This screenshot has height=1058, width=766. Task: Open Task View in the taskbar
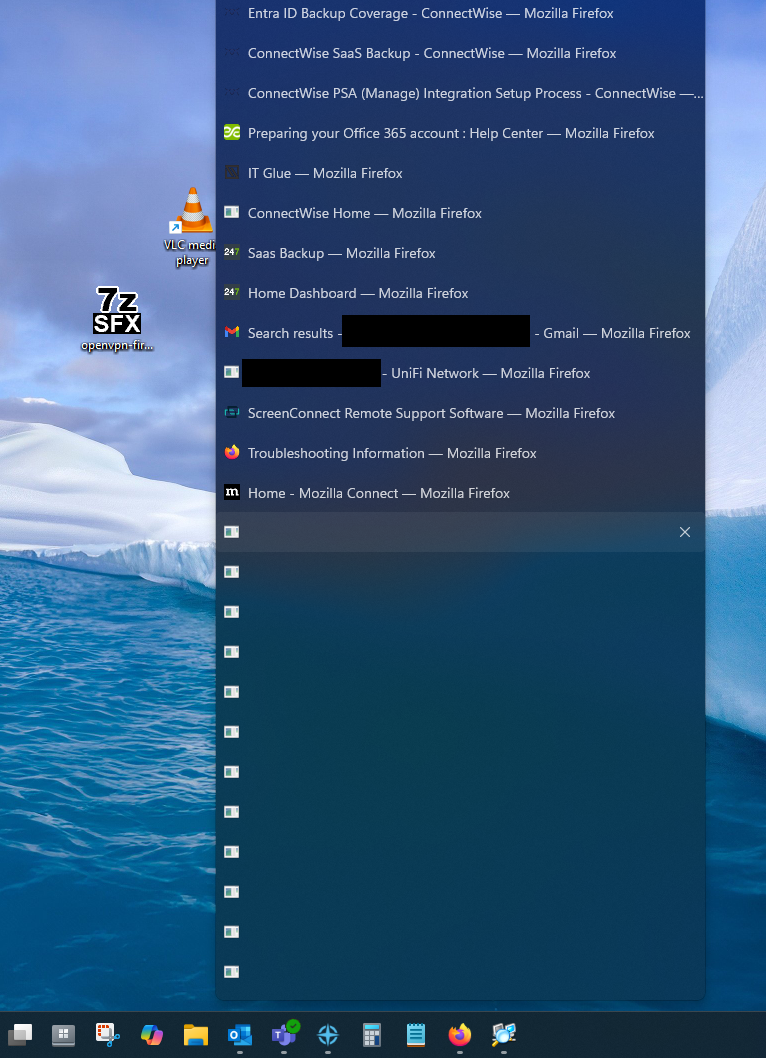pos(21,1035)
